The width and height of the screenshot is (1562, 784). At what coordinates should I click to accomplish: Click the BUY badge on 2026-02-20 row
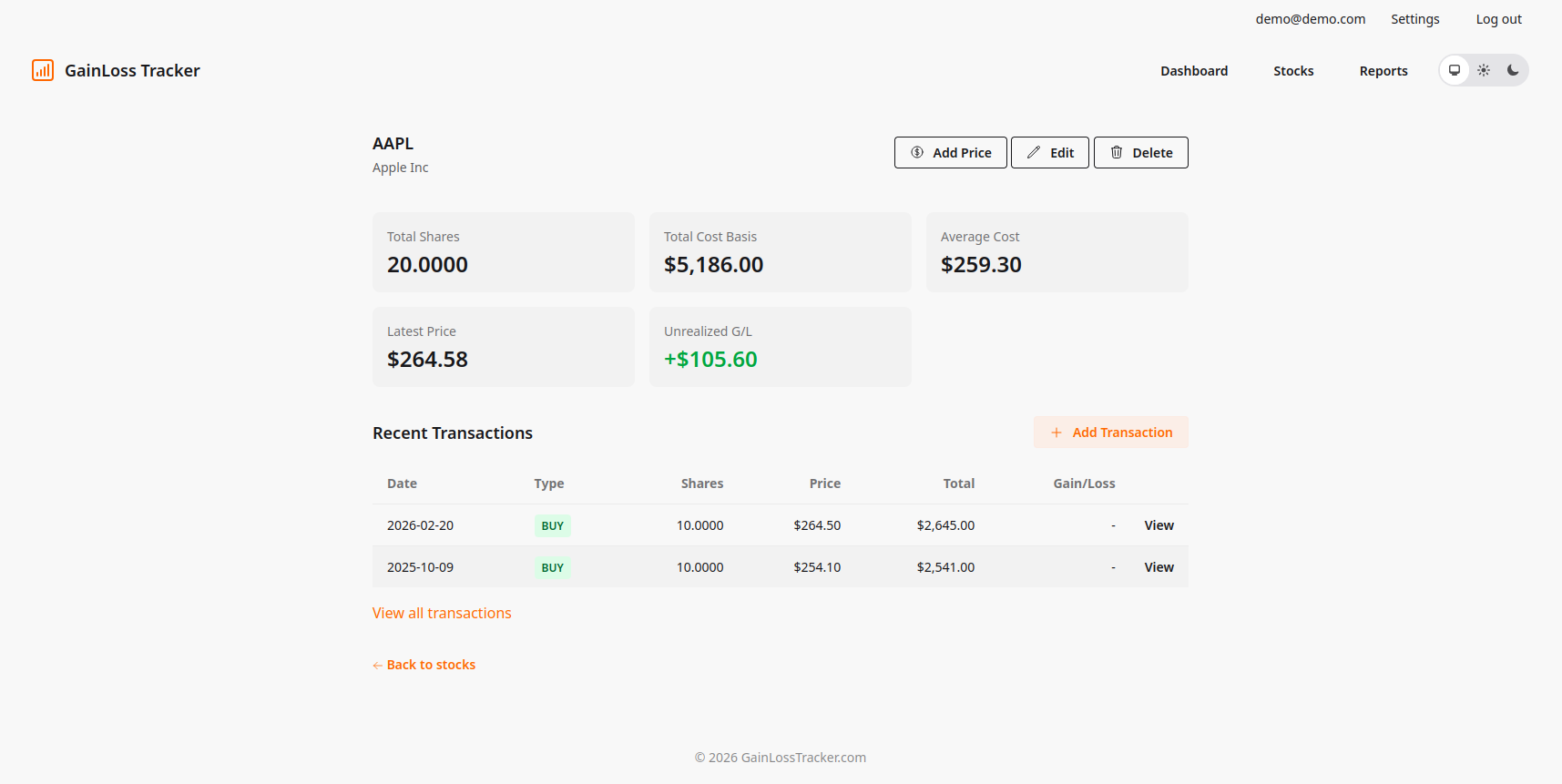pyautogui.click(x=552, y=525)
